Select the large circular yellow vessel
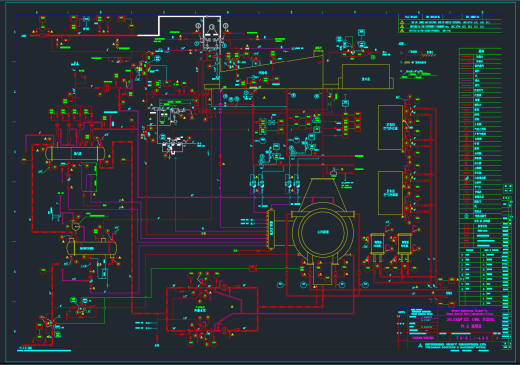This screenshot has width=520, height=365. click(323, 232)
